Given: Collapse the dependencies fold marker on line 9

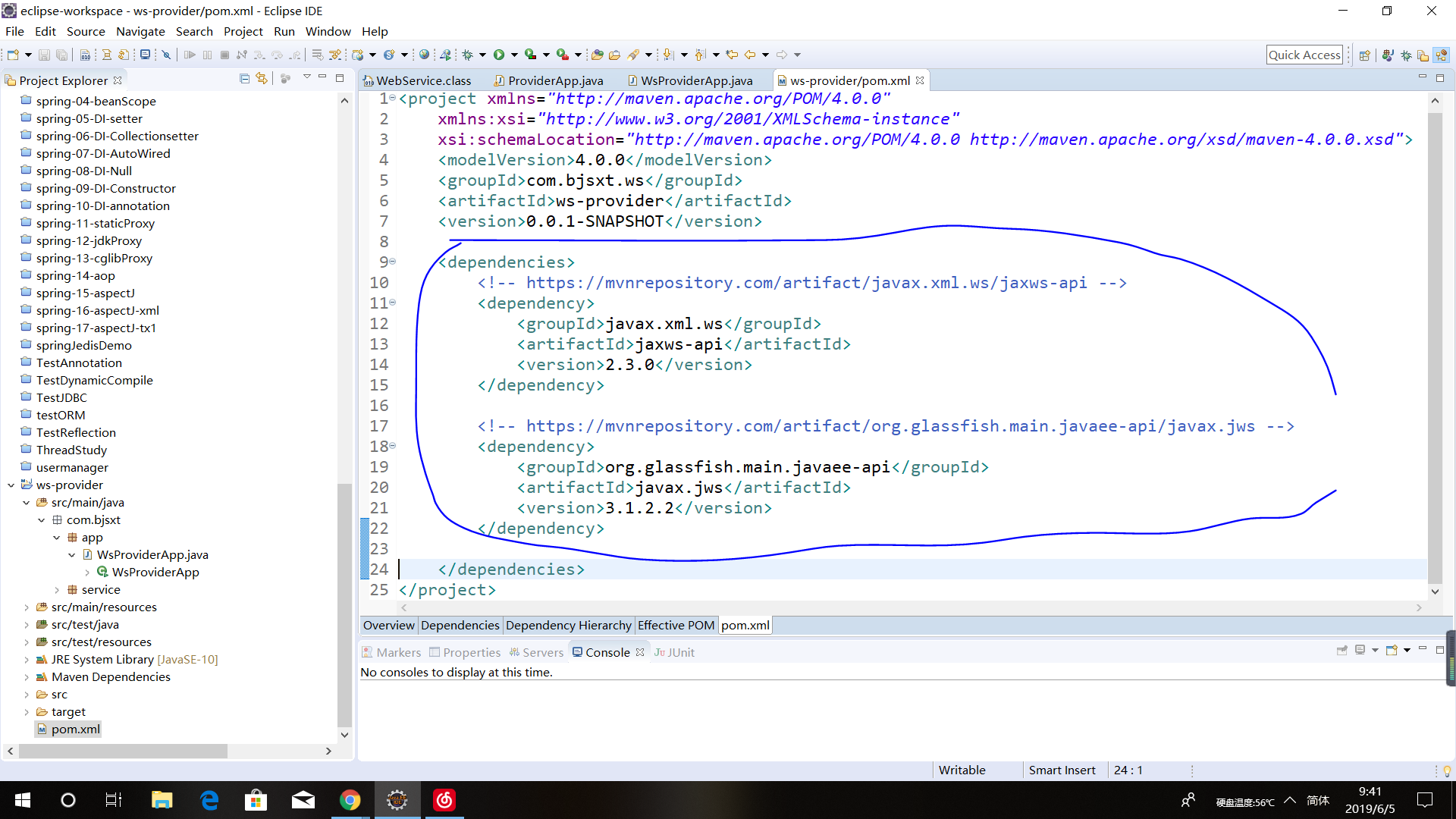Looking at the screenshot, I should [x=393, y=262].
